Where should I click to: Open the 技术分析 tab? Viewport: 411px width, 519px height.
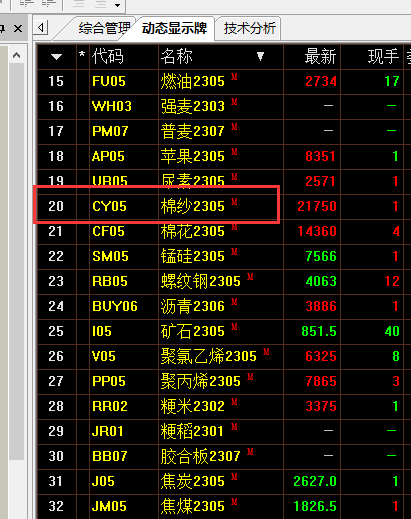250,28
